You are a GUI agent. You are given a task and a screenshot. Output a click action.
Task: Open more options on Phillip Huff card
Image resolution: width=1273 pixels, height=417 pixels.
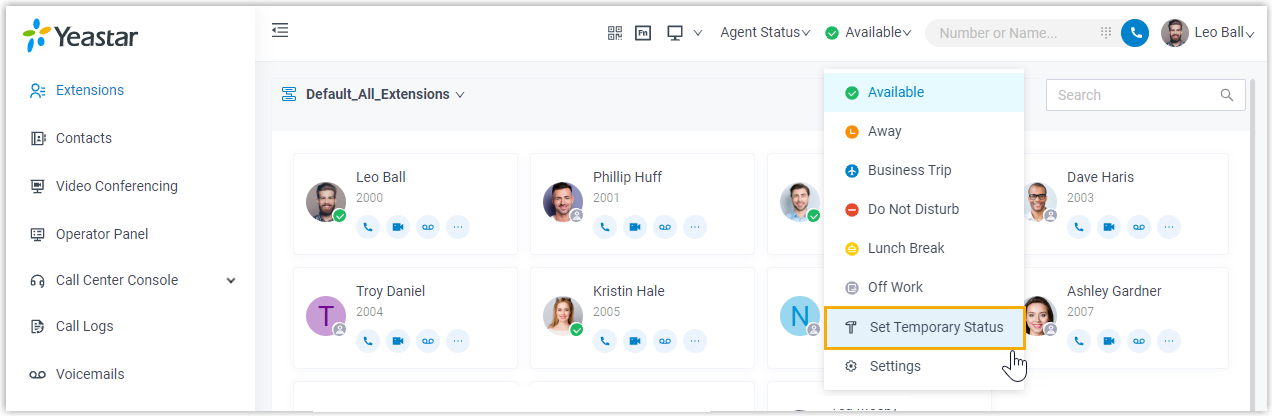[x=695, y=227]
